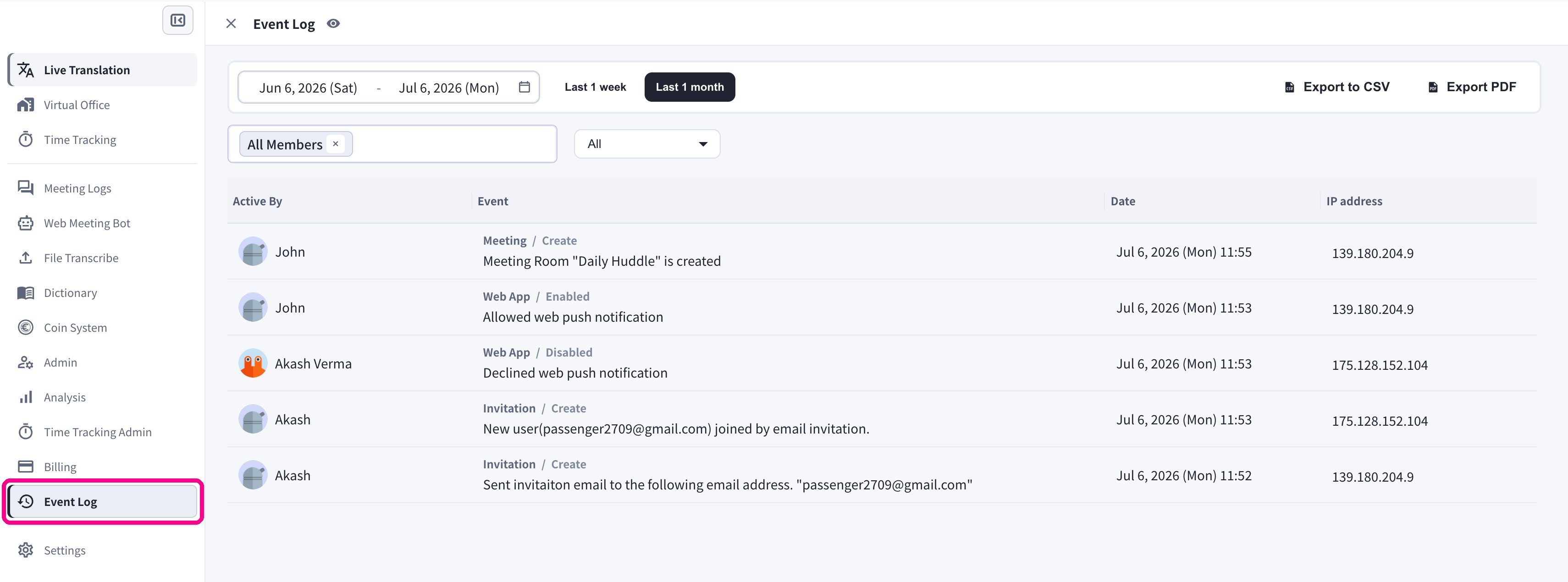Click the File Transcribe upload icon
The width and height of the screenshot is (1568, 582).
point(26,258)
